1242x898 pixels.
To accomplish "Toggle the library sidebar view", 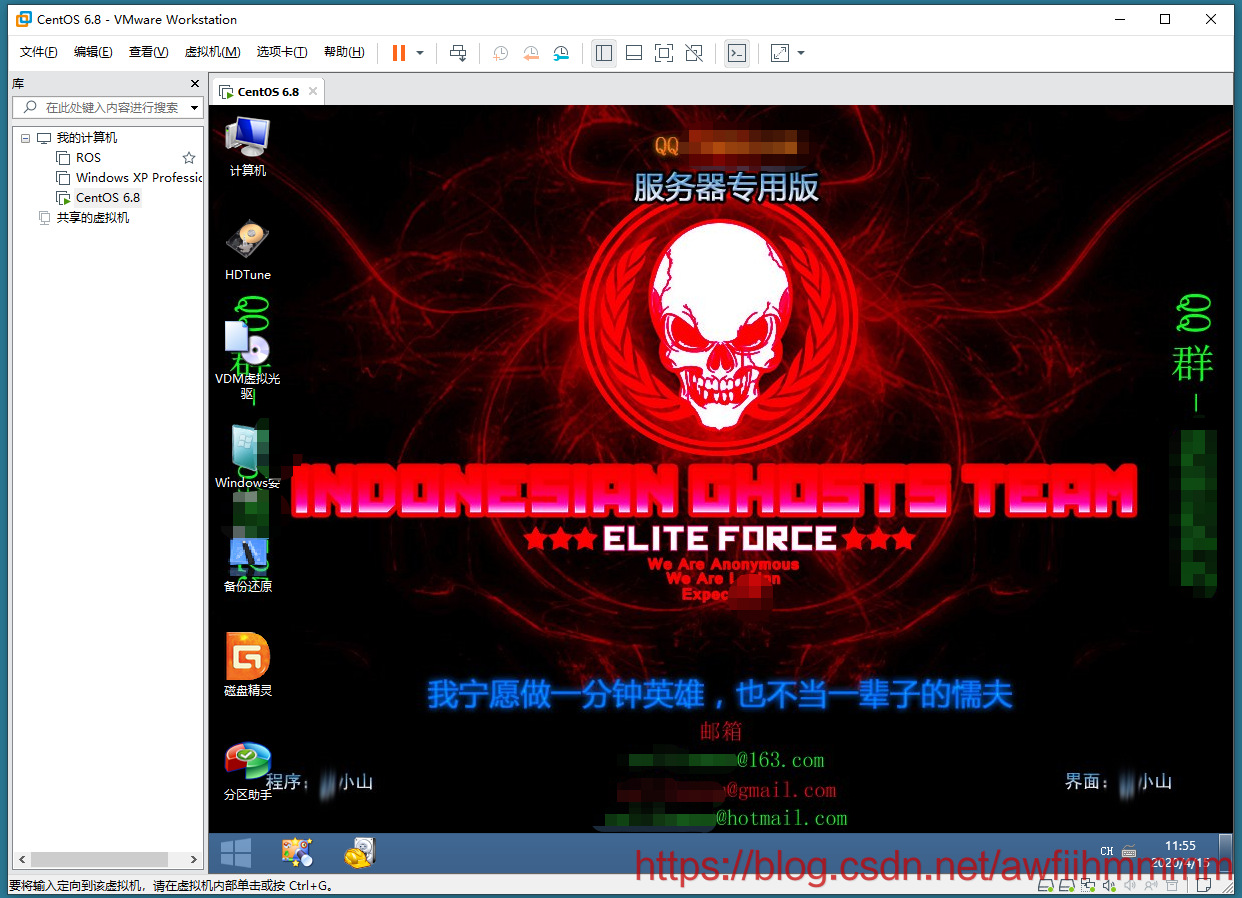I will (604, 53).
